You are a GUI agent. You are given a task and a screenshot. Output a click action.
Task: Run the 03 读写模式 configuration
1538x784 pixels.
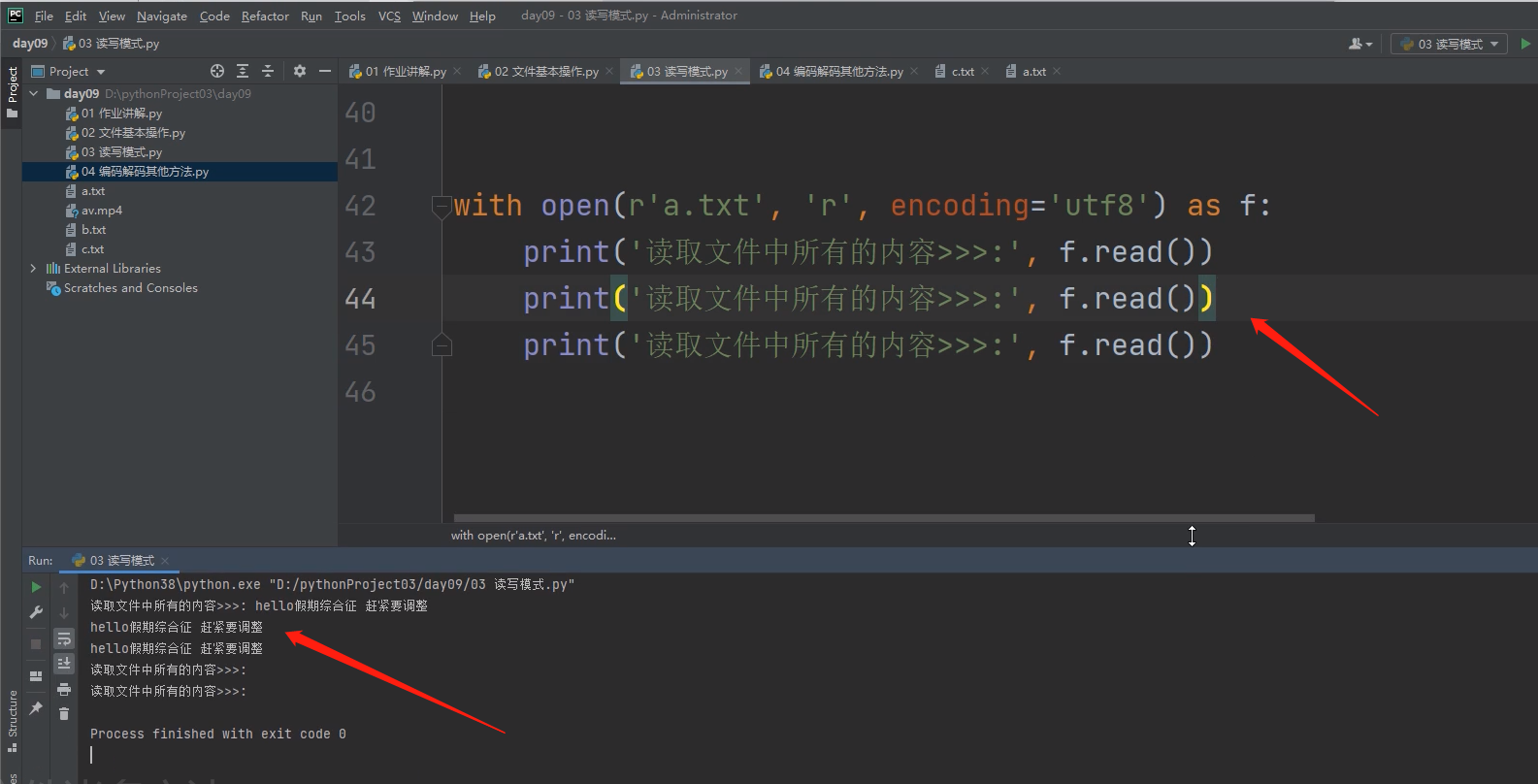click(1525, 44)
